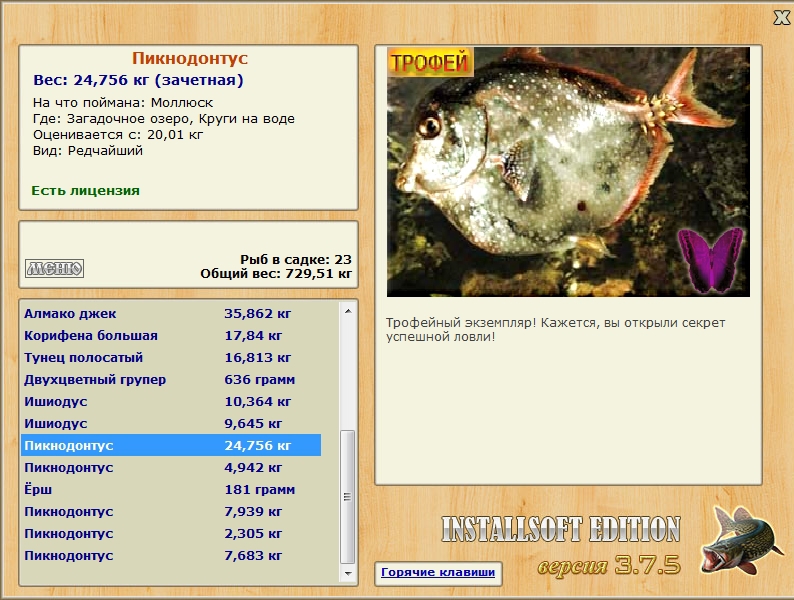Click the Трофейный экземпляр description text
Image resolution: width=794 pixels, height=600 pixels.
tap(555, 330)
